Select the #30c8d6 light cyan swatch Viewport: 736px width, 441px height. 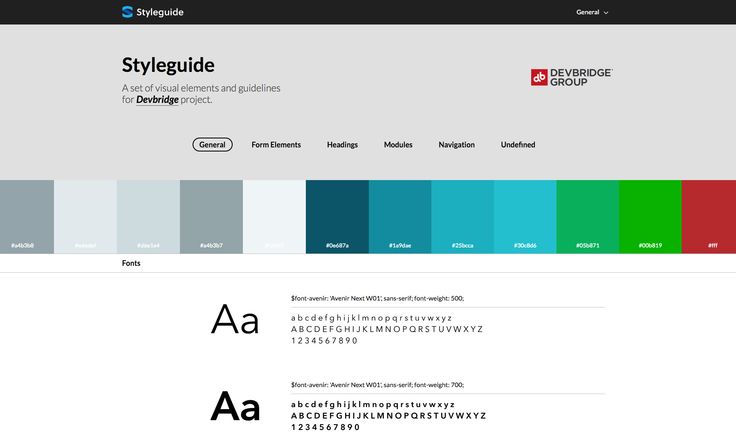tap(525, 217)
